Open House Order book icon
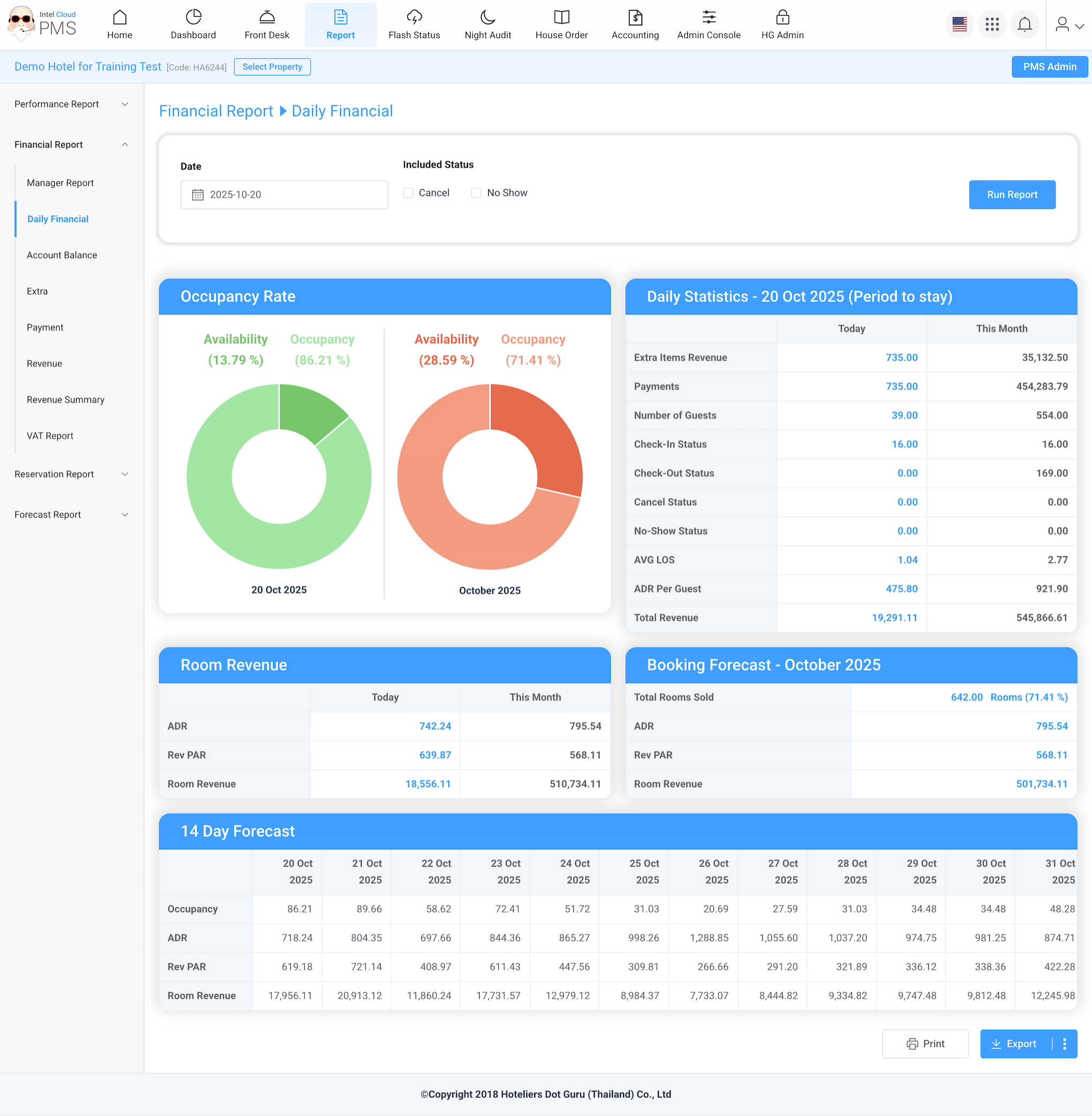 [561, 17]
